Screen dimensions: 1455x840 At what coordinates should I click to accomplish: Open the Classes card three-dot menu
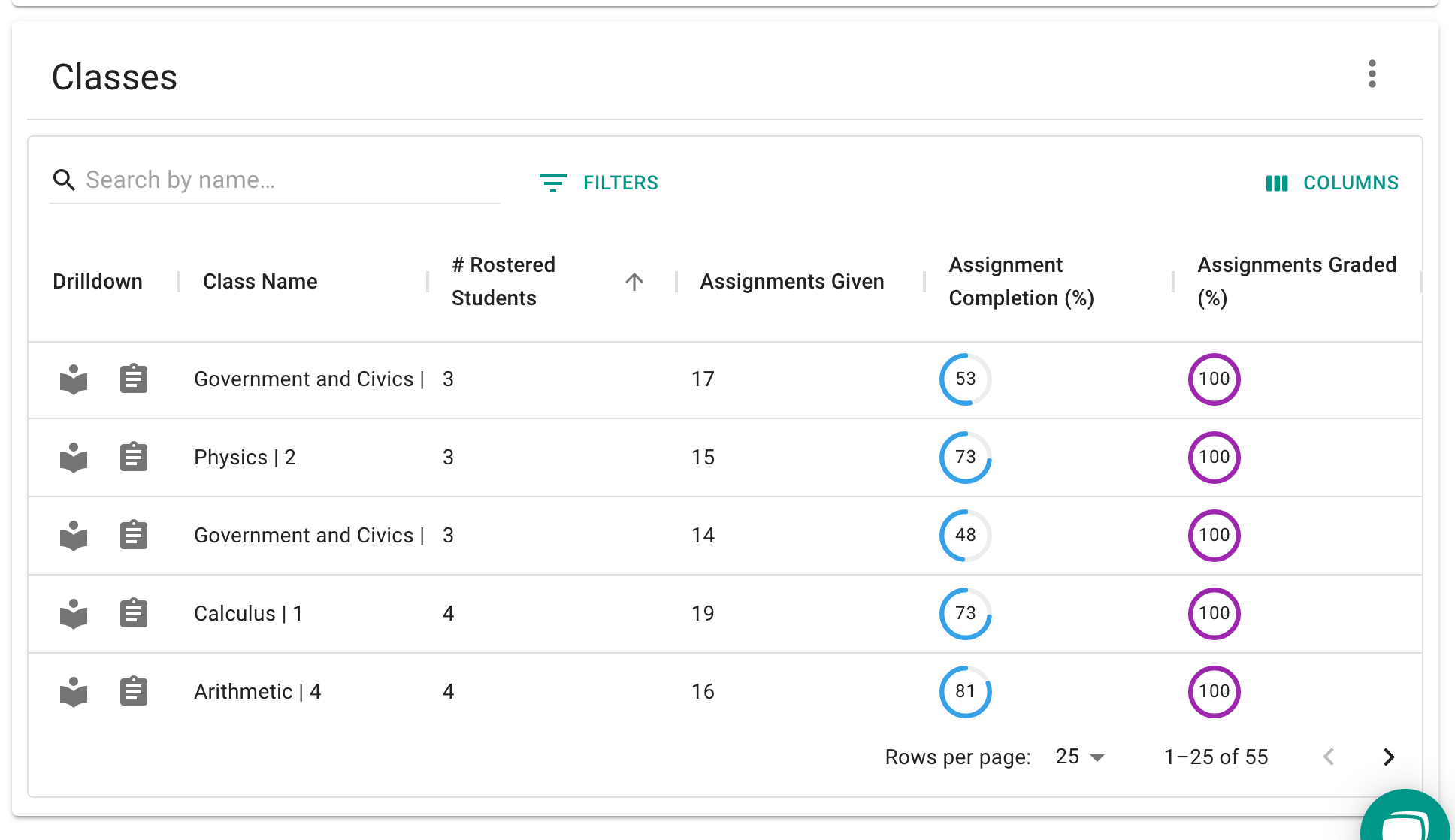1372,74
